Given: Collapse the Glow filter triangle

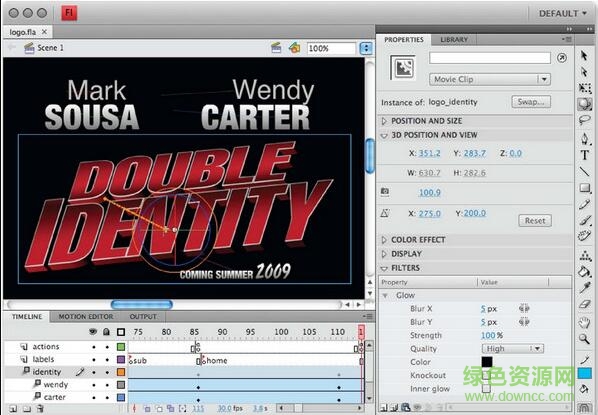Looking at the screenshot, I should point(385,296).
